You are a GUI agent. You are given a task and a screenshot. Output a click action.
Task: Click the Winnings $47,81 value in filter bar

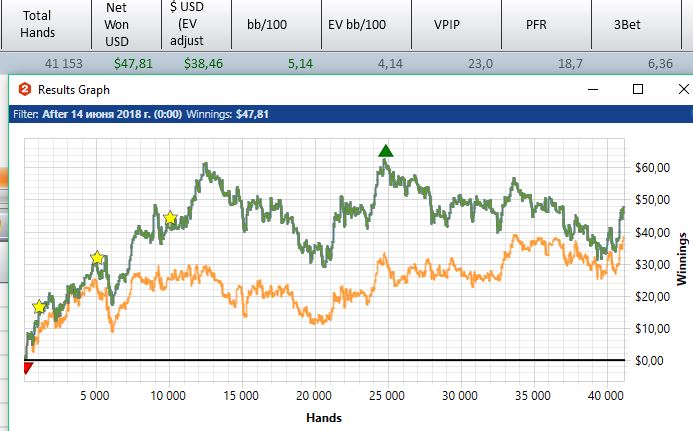252,114
